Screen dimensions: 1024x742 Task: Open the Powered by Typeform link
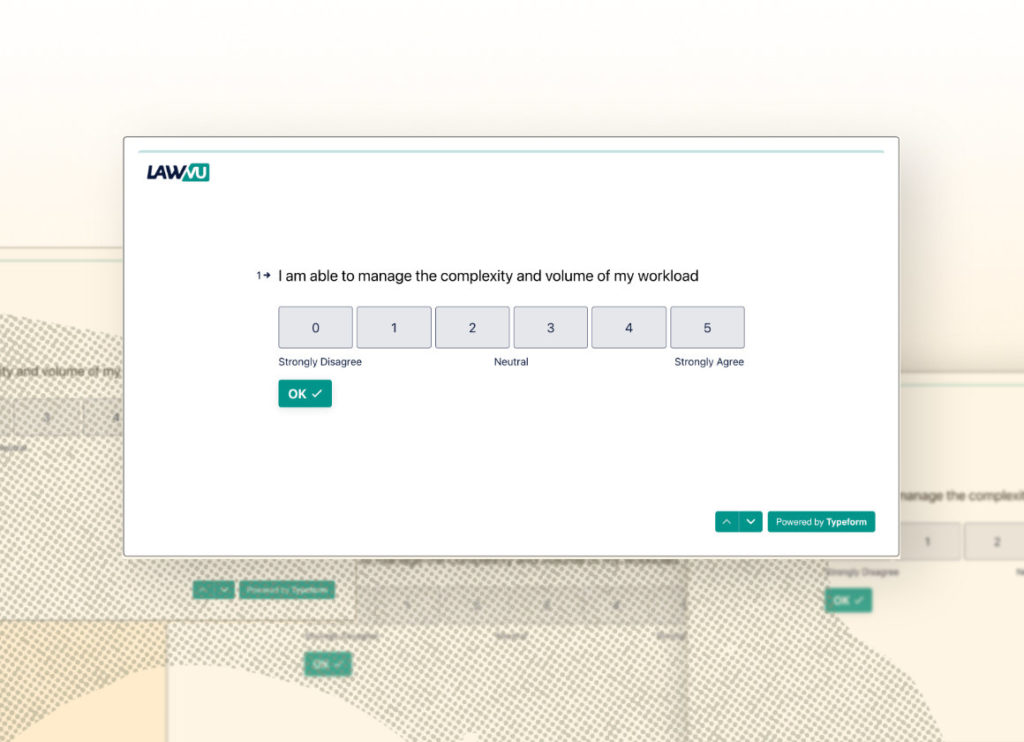[x=822, y=522]
